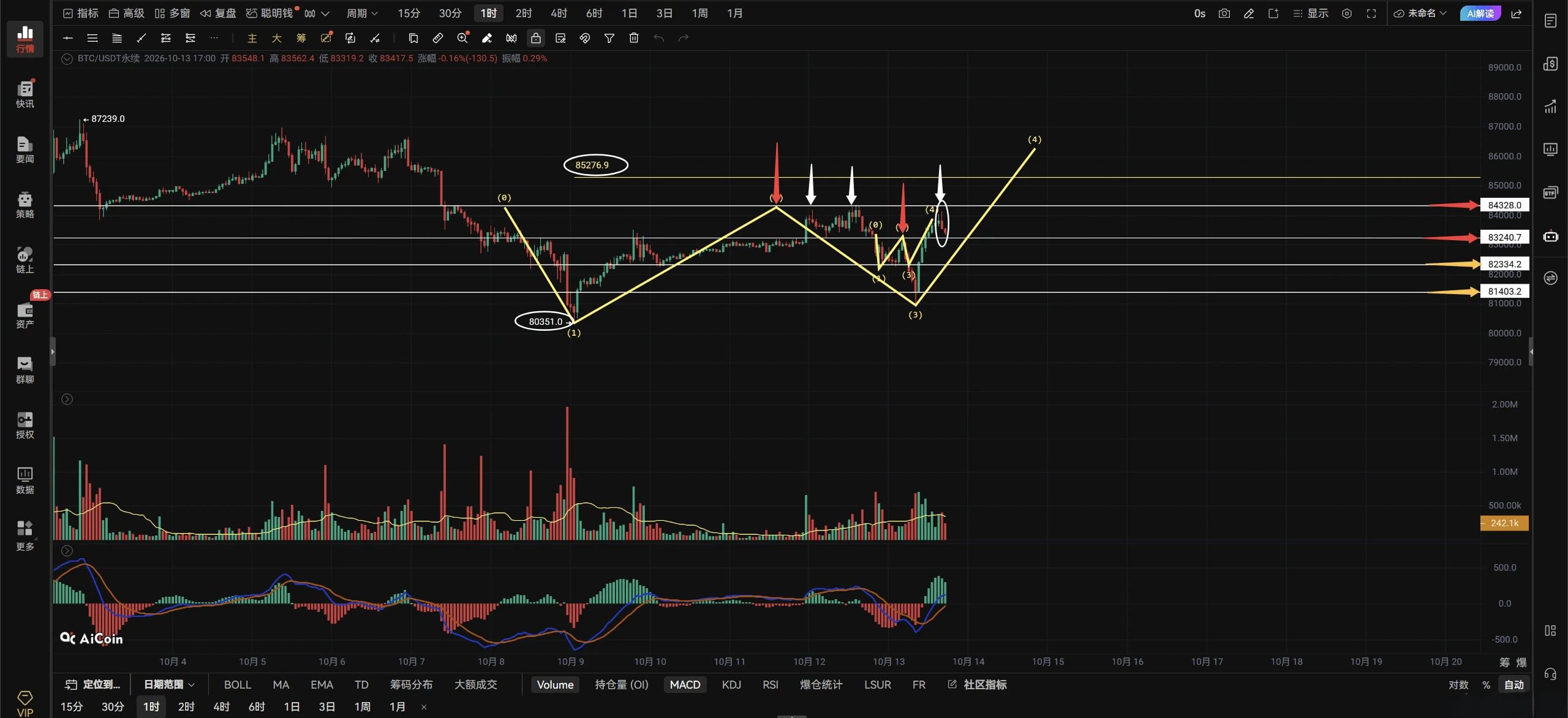Open the 行情 market sidebar icon
Image resolution: width=1568 pixels, height=718 pixels.
(x=25, y=39)
